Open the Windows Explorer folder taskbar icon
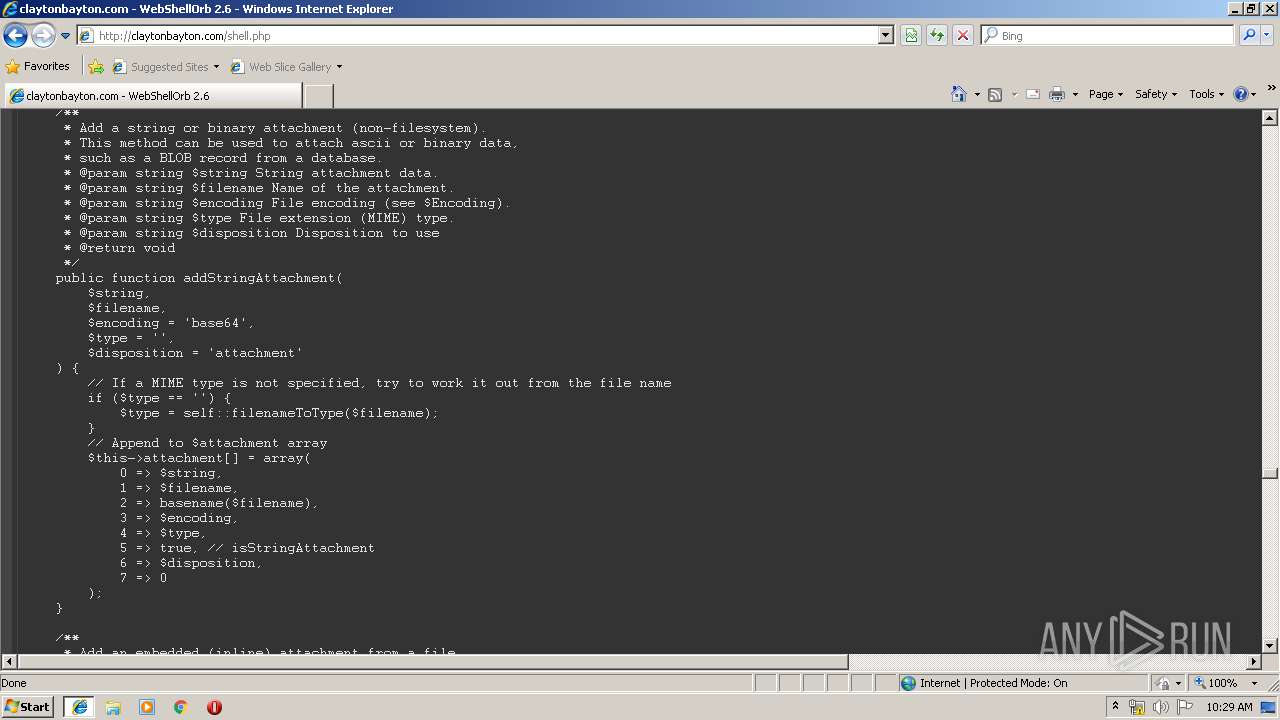This screenshot has height=720, width=1280. (x=113, y=707)
